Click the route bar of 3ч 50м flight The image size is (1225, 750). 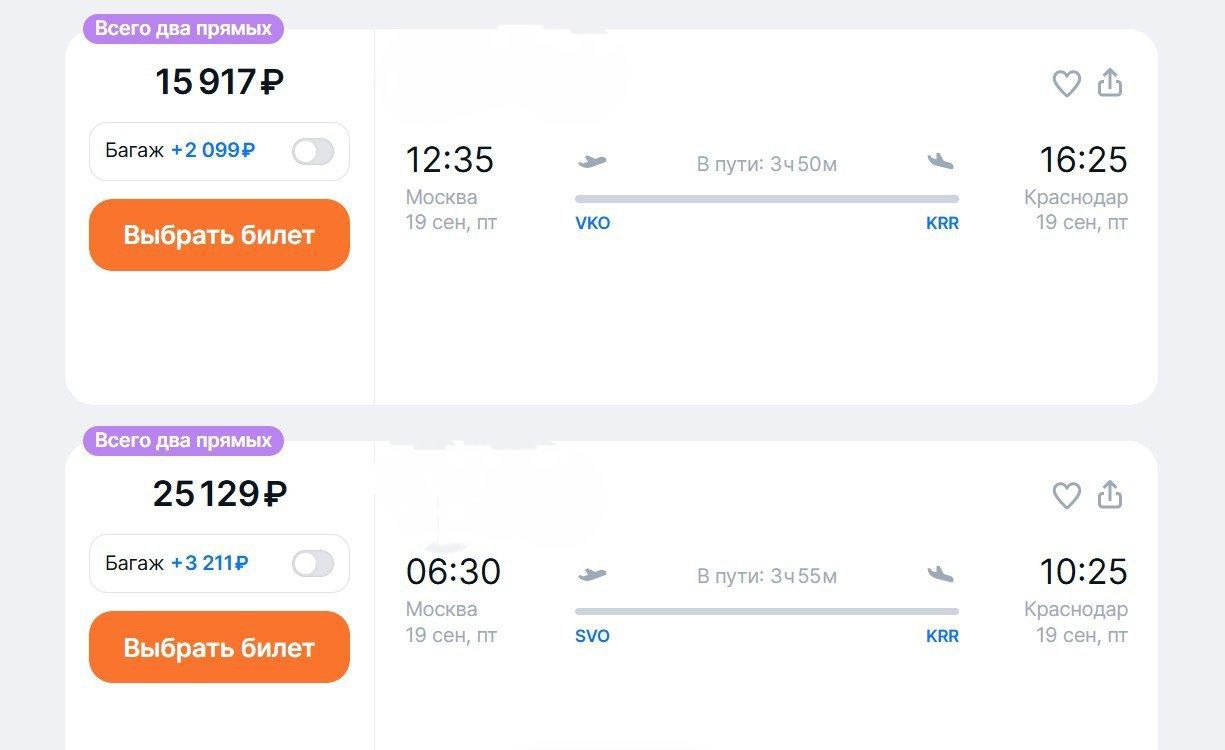pyautogui.click(x=767, y=199)
